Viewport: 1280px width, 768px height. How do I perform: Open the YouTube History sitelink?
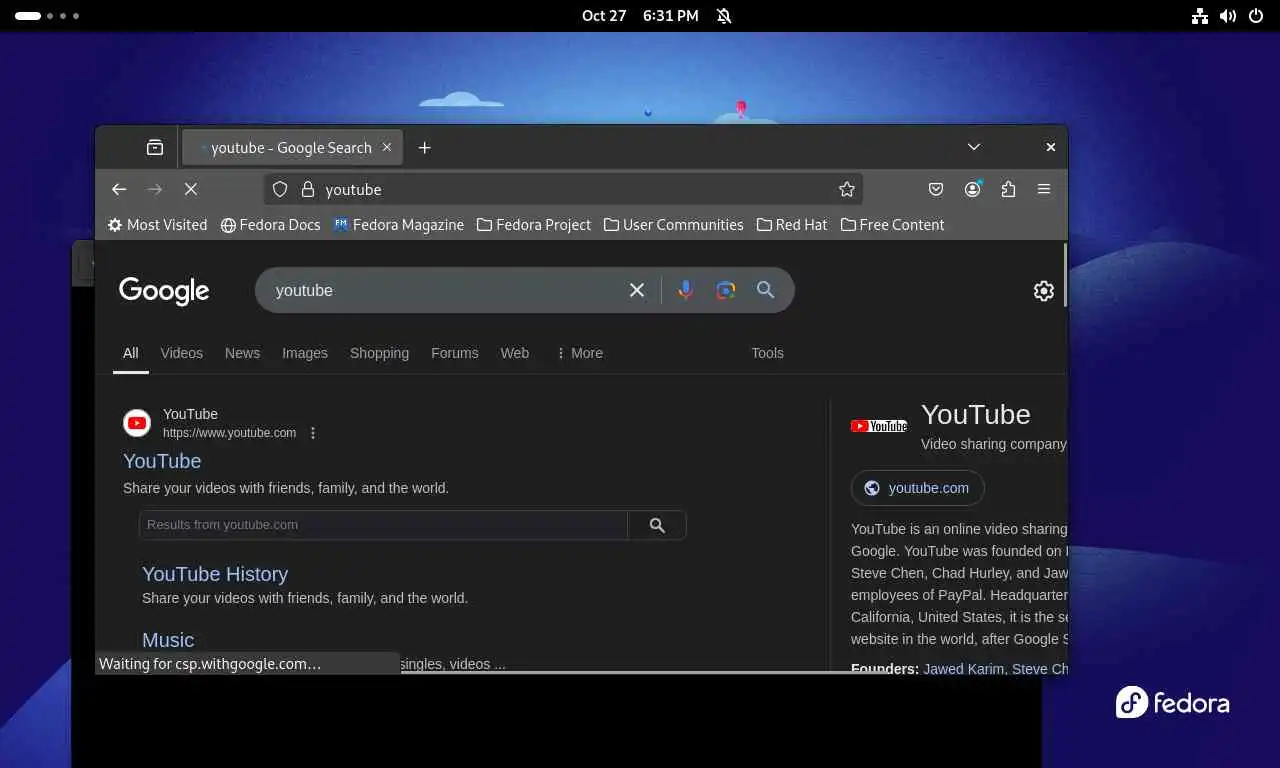pyautogui.click(x=215, y=574)
